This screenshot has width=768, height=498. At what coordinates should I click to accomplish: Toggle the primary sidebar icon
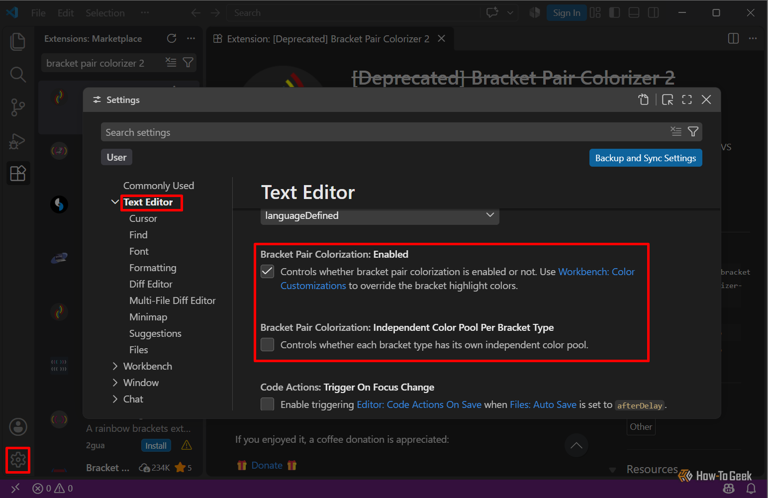[x=614, y=13]
